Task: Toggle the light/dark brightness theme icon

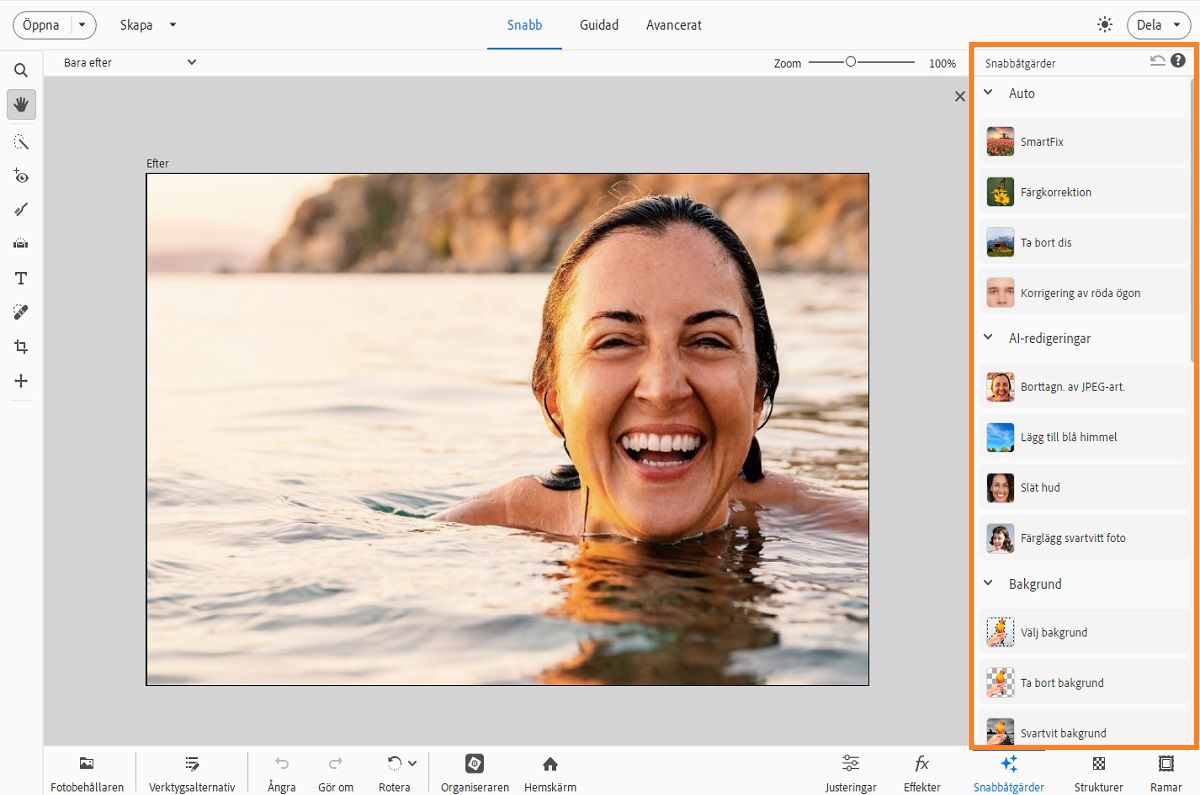Action: click(1104, 25)
